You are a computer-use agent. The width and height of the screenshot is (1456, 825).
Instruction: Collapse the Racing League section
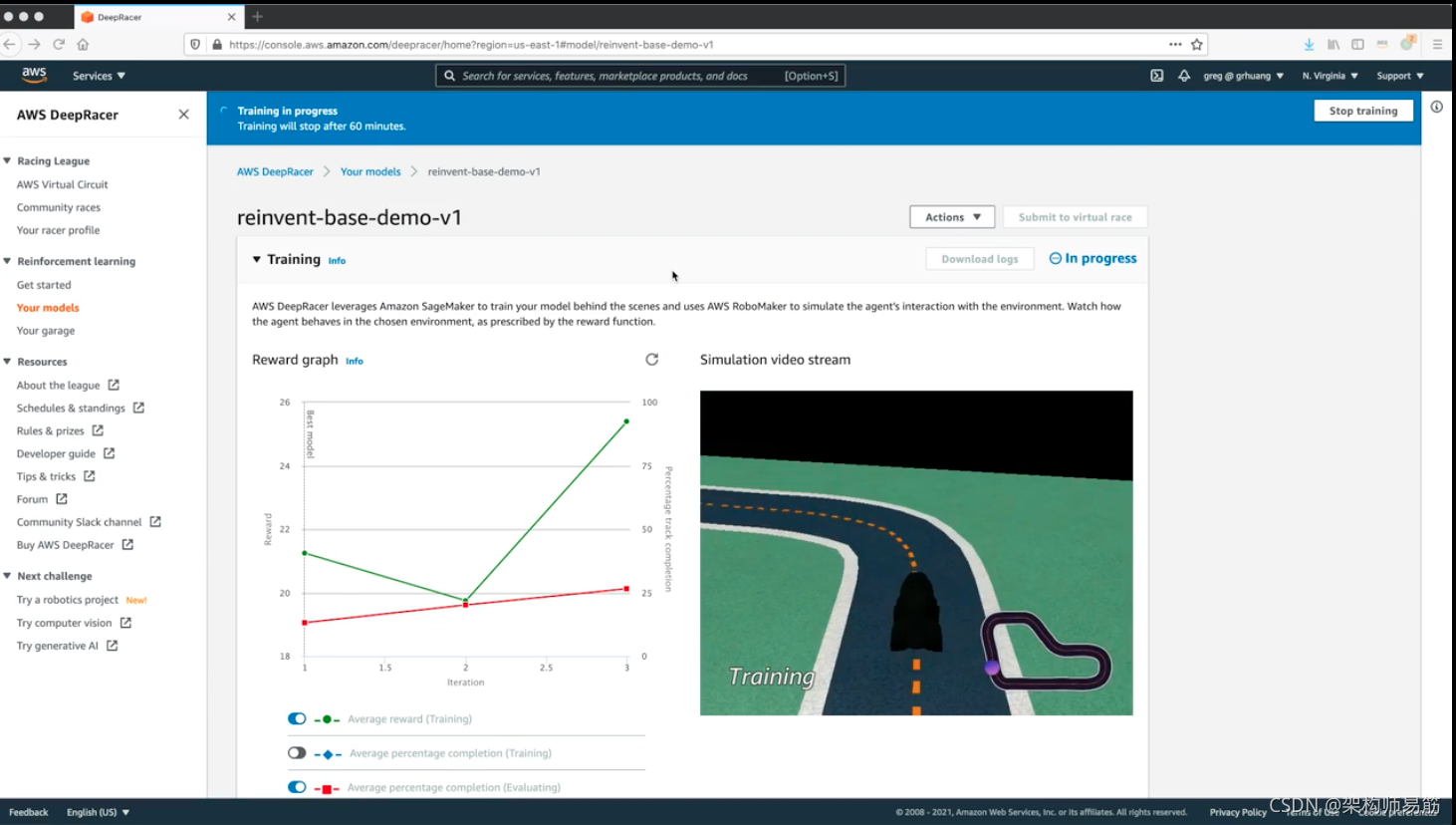(7, 160)
